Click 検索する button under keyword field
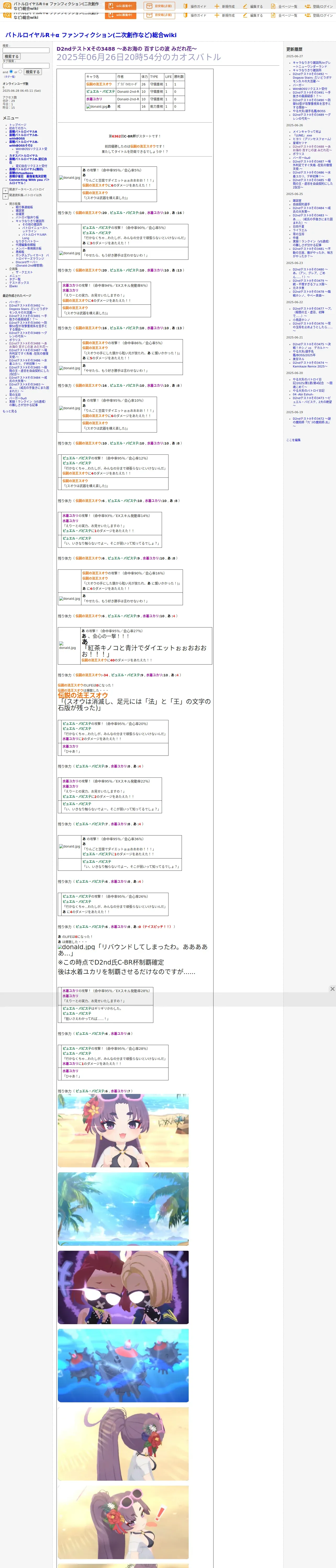Screen dimensions: 336x1568 click(x=12, y=57)
